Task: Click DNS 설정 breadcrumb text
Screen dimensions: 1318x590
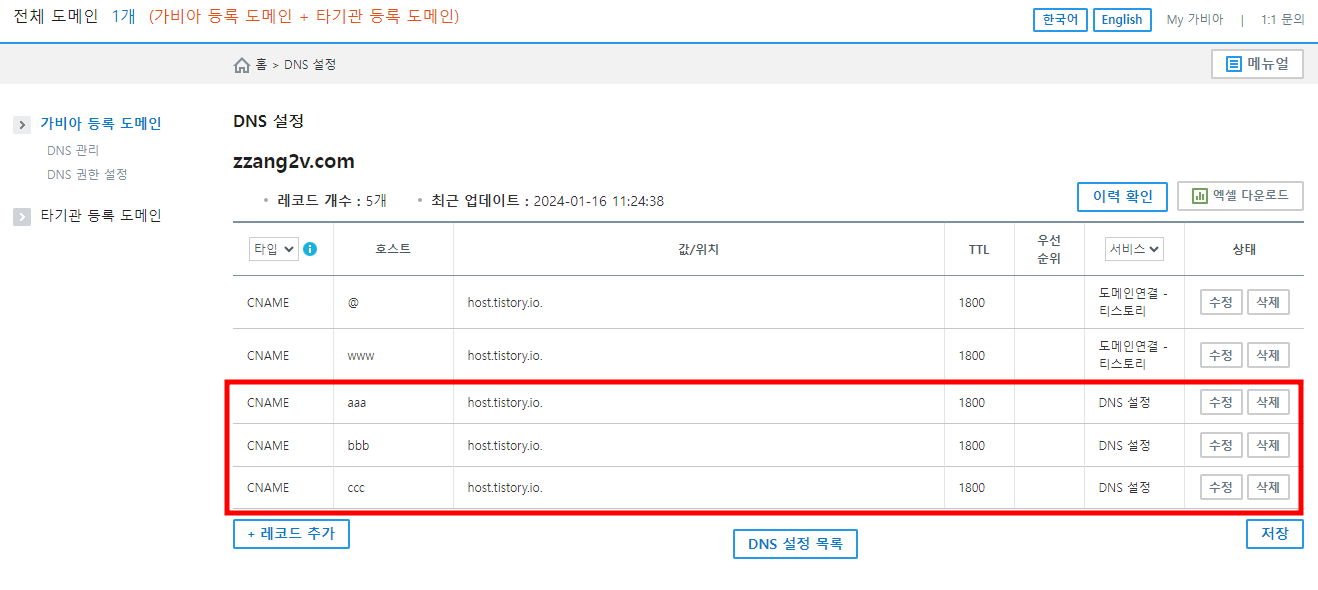Action: (x=310, y=65)
